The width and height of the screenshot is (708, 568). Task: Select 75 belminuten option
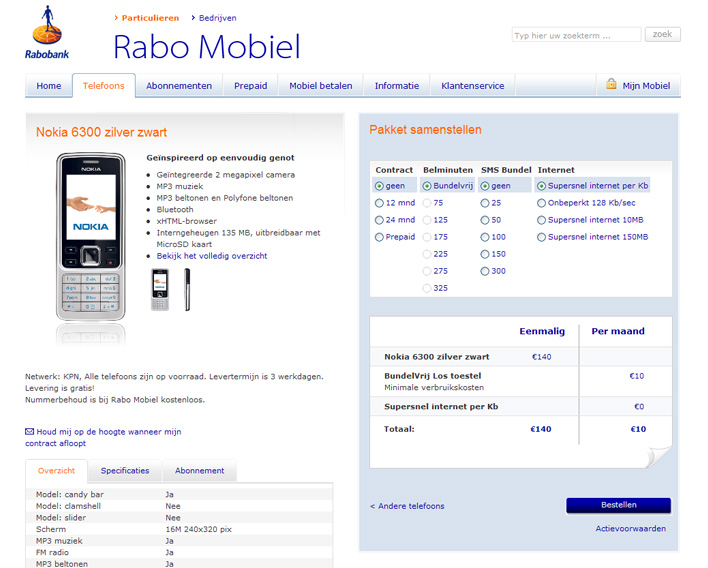[427, 203]
